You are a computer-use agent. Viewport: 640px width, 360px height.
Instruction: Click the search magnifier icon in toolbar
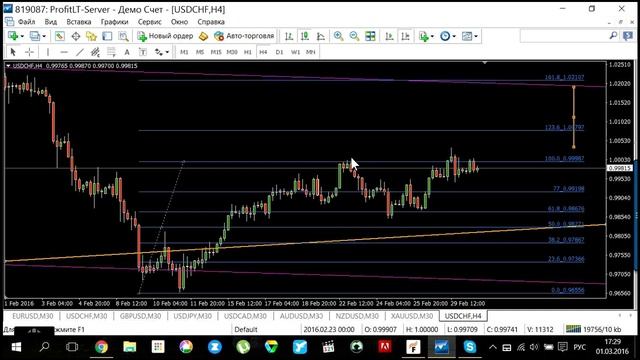coord(613,36)
